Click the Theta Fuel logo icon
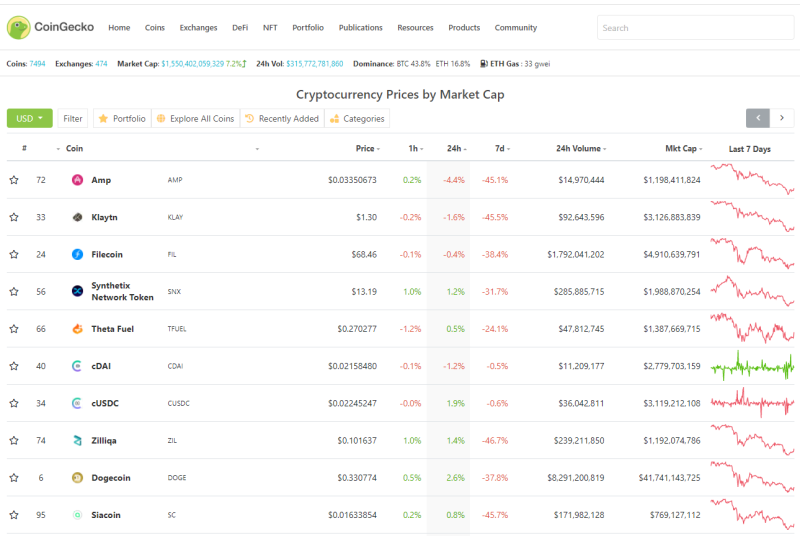The height and width of the screenshot is (536, 800). click(x=77, y=329)
